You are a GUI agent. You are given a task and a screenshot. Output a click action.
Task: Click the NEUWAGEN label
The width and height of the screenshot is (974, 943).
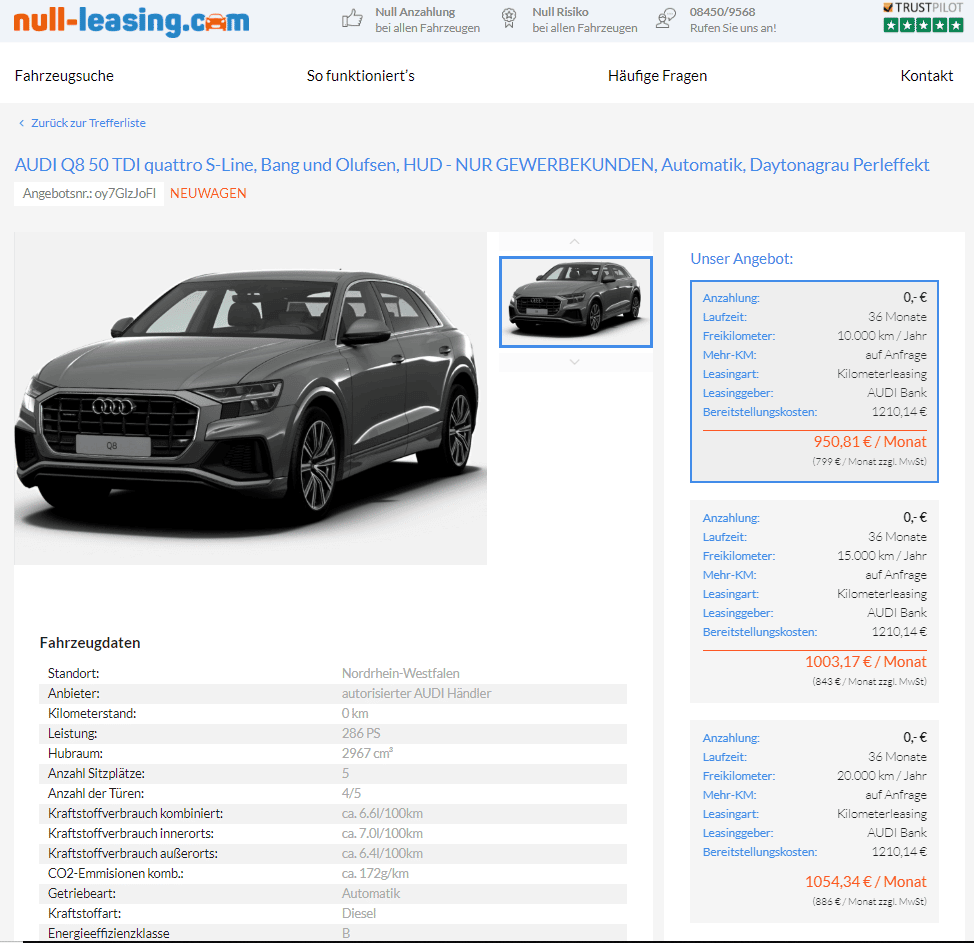pos(208,193)
